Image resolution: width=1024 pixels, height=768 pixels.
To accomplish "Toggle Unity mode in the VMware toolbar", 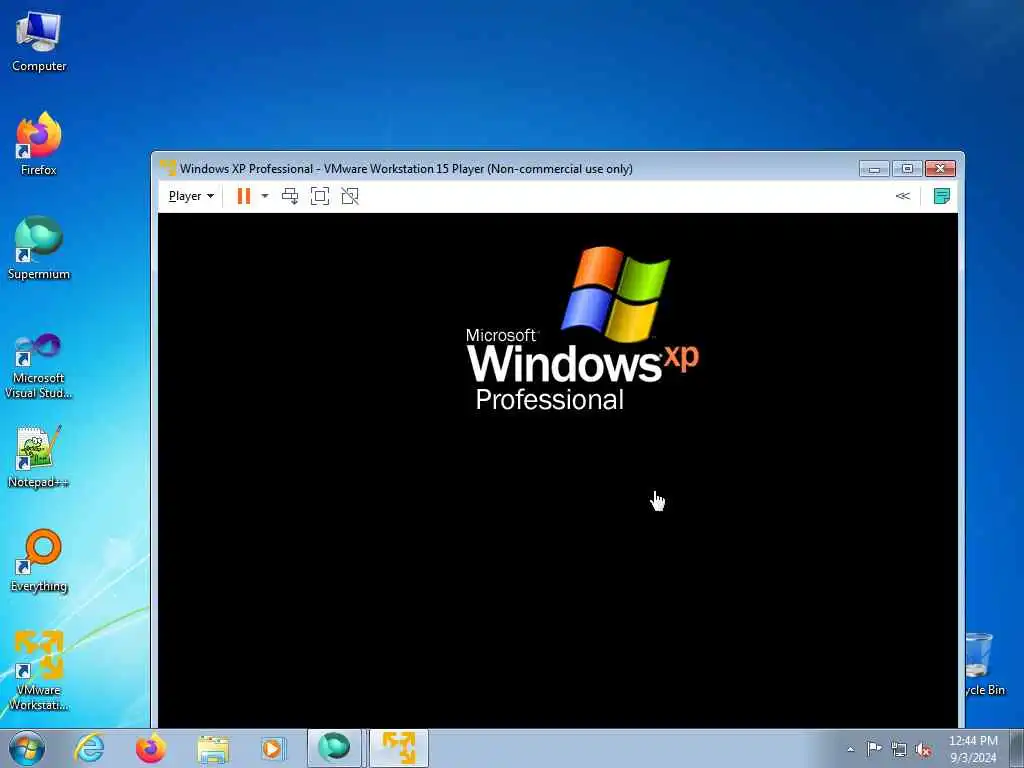I will (350, 196).
